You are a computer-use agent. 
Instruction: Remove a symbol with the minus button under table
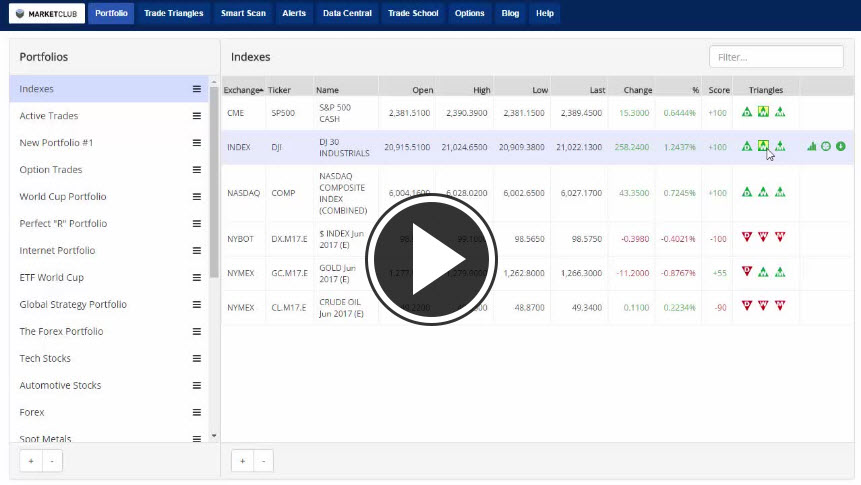[x=262, y=461]
